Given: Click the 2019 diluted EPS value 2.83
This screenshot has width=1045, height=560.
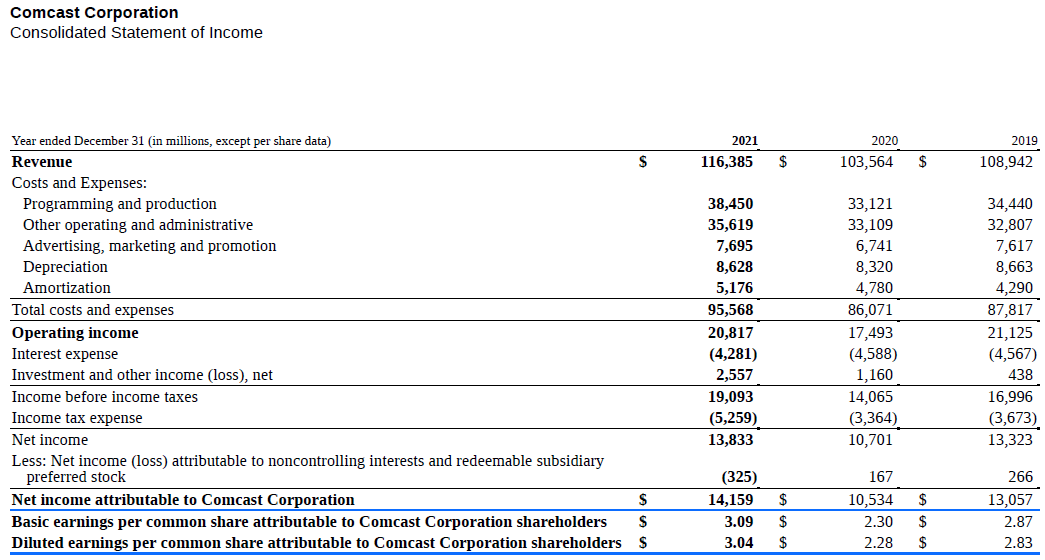Looking at the screenshot, I should 1019,543.
